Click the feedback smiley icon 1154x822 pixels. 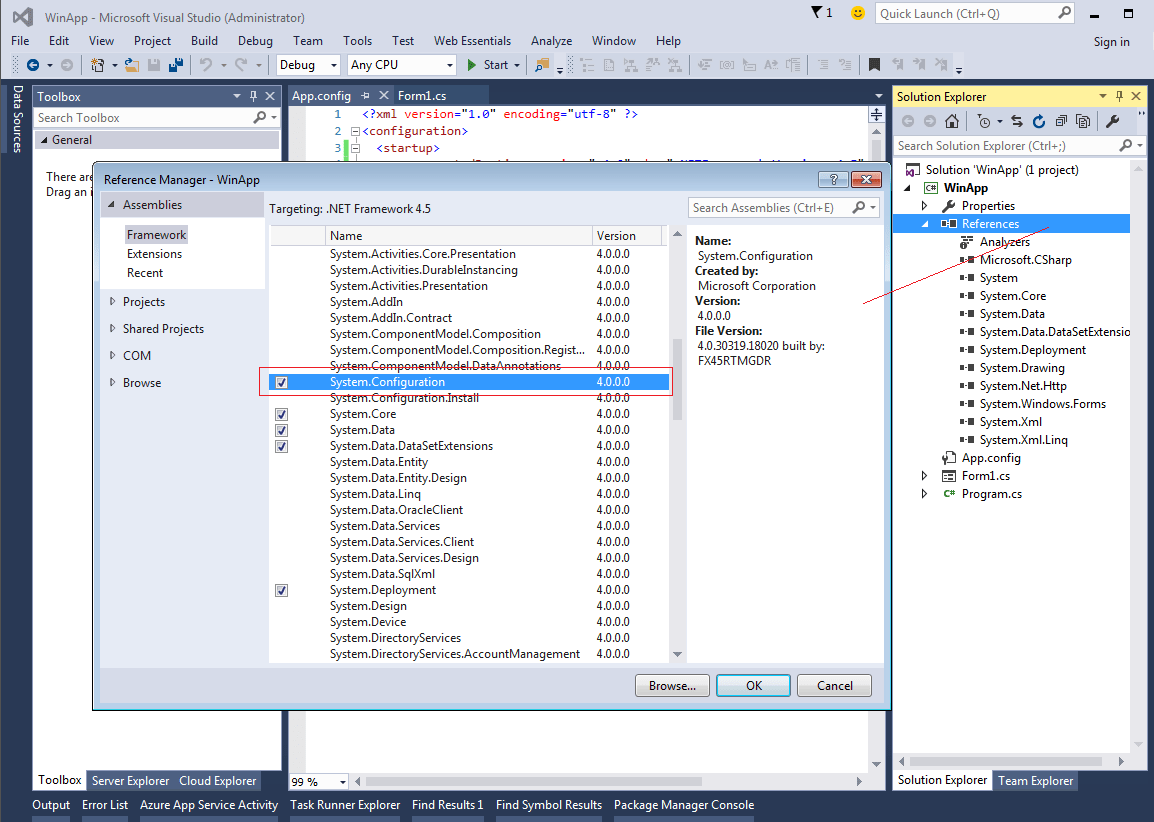tap(857, 13)
